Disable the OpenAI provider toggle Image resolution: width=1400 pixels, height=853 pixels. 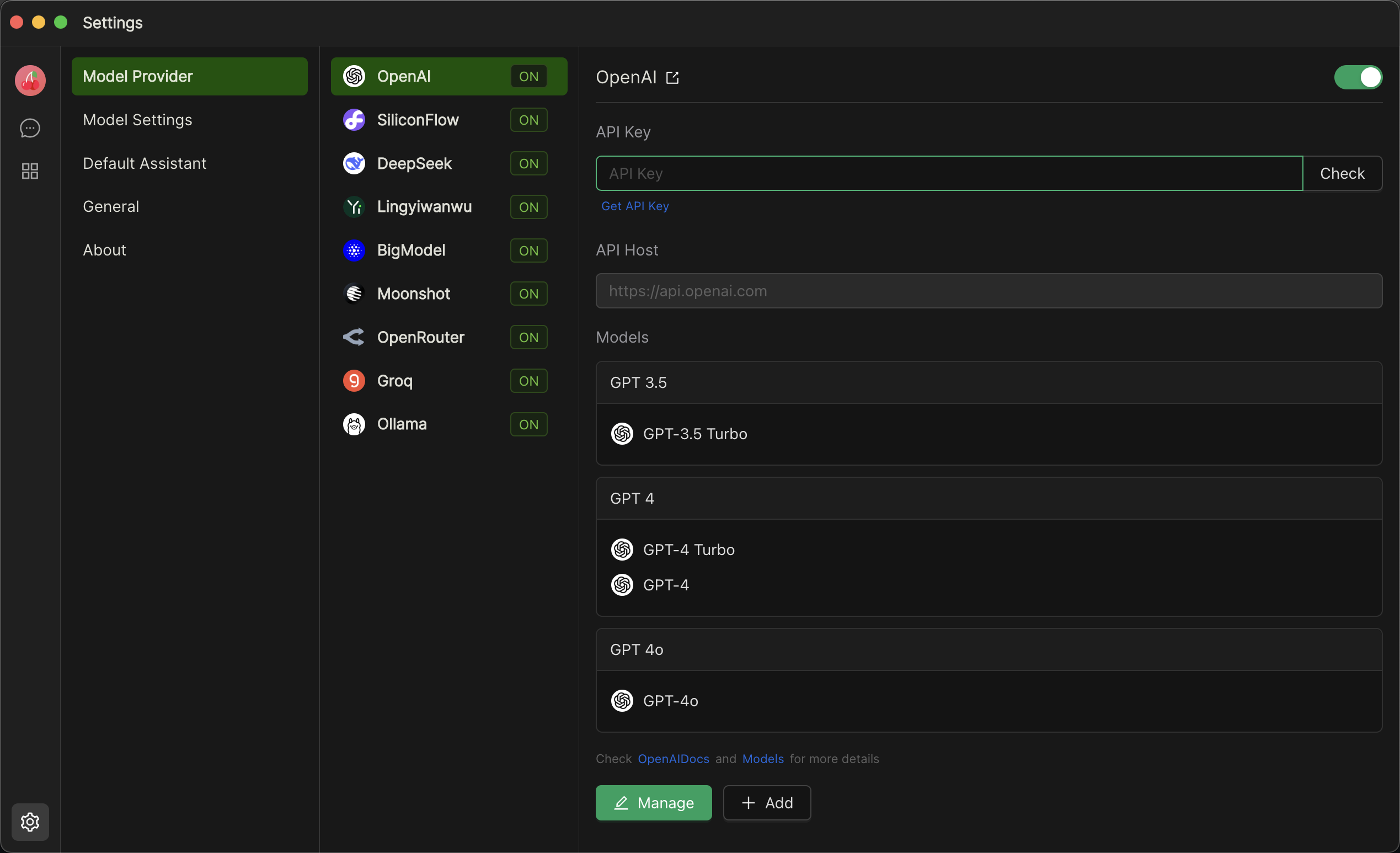click(1358, 77)
